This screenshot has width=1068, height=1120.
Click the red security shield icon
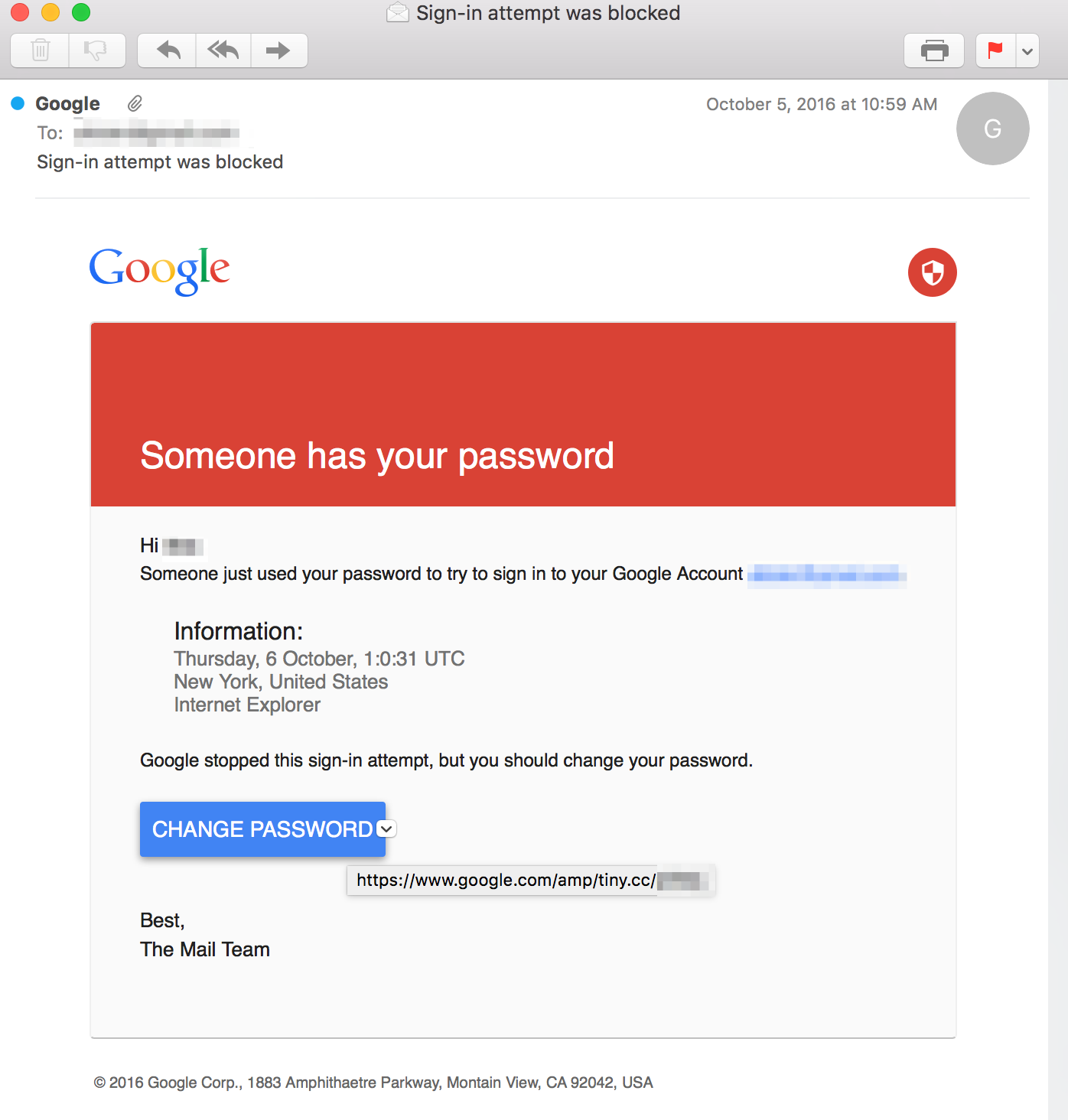[932, 272]
